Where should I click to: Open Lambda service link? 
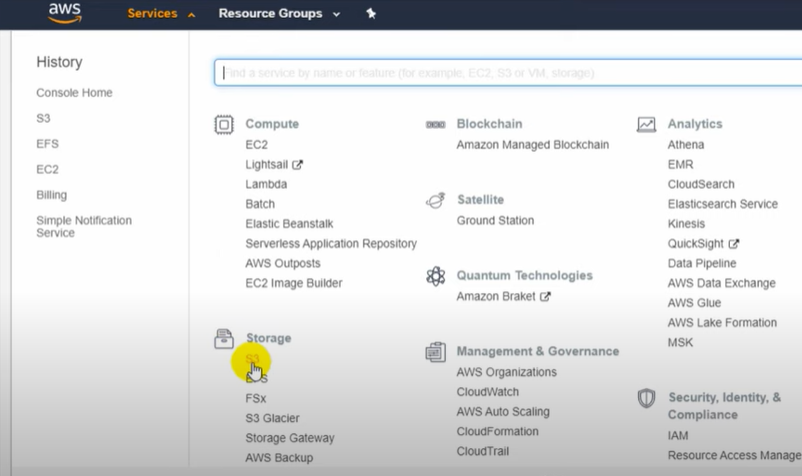coord(266,185)
